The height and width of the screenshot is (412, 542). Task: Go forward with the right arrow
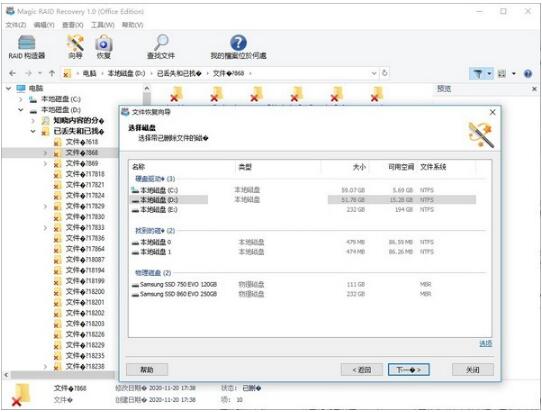[29, 73]
